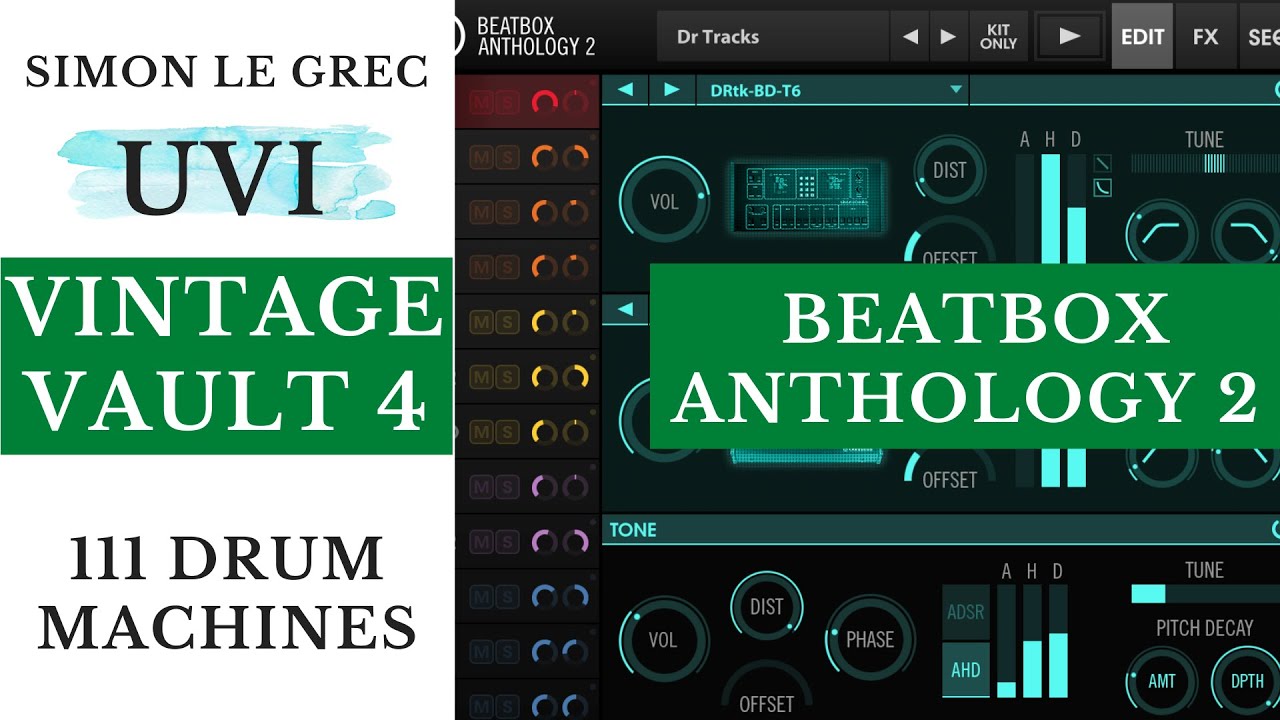The image size is (1280, 720).
Task: Click the right knob on second purple track
Action: [x=575, y=542]
